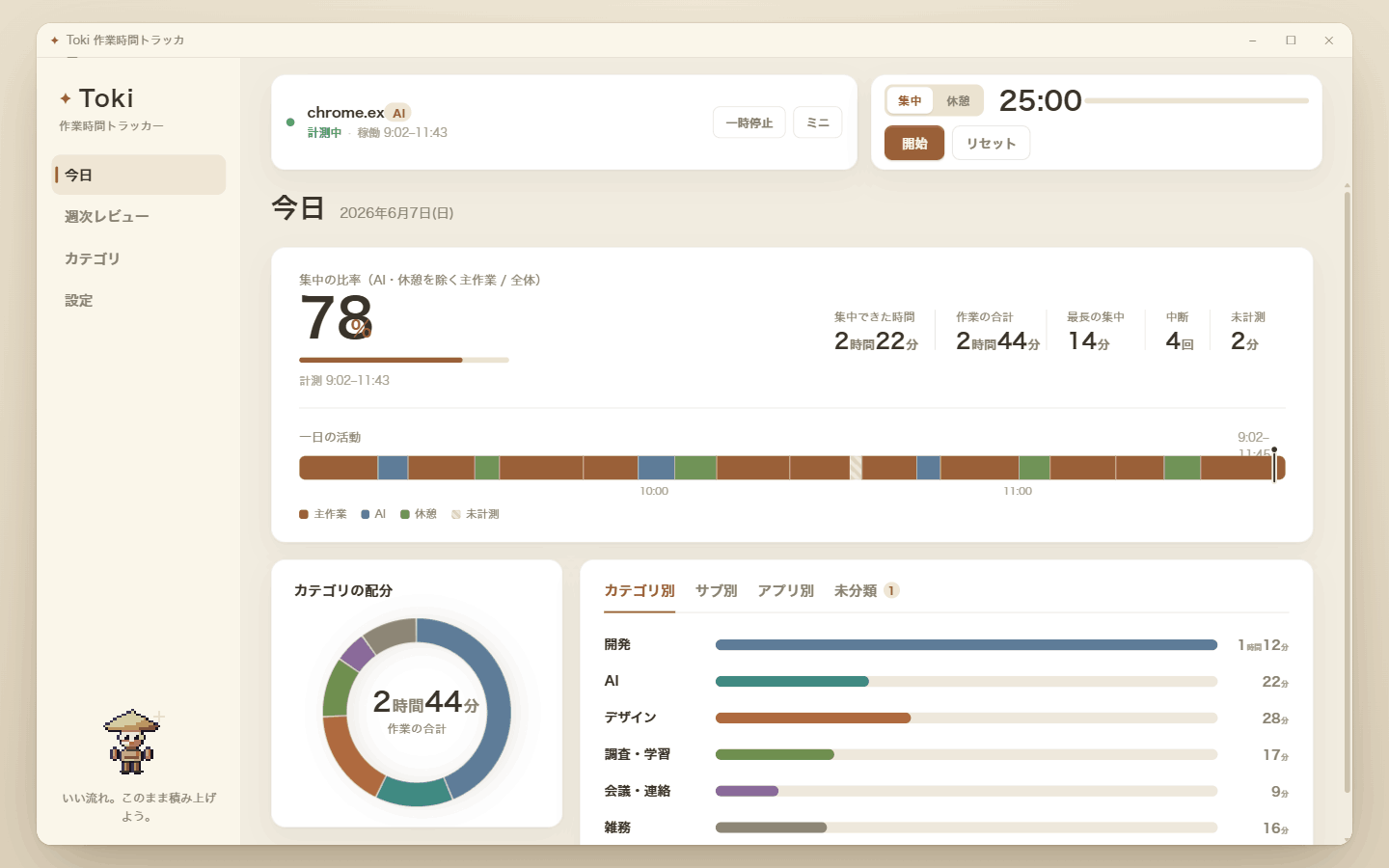
Task: Click the 78% focus ratio value
Action: pos(336,317)
